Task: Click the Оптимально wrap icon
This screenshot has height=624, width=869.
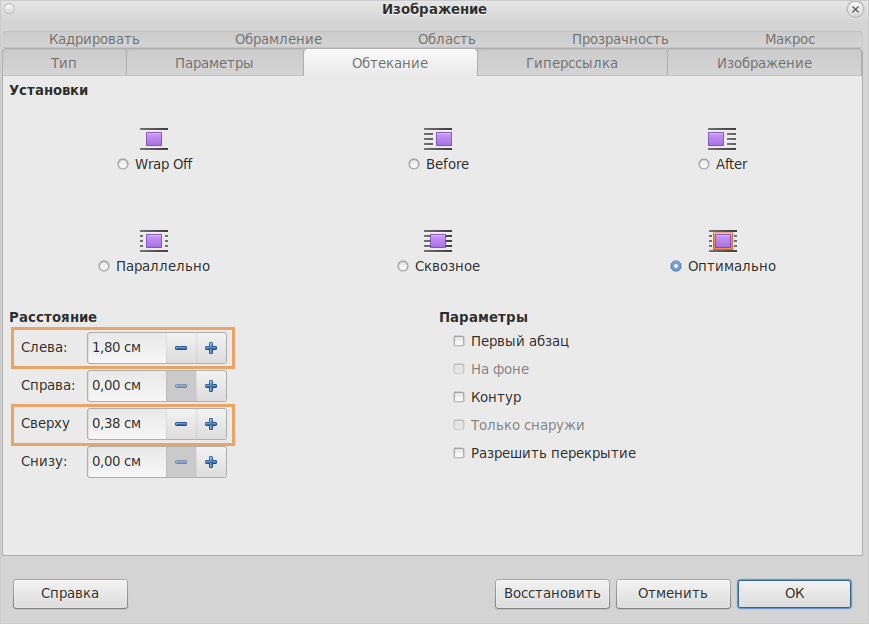Action: click(x=722, y=240)
